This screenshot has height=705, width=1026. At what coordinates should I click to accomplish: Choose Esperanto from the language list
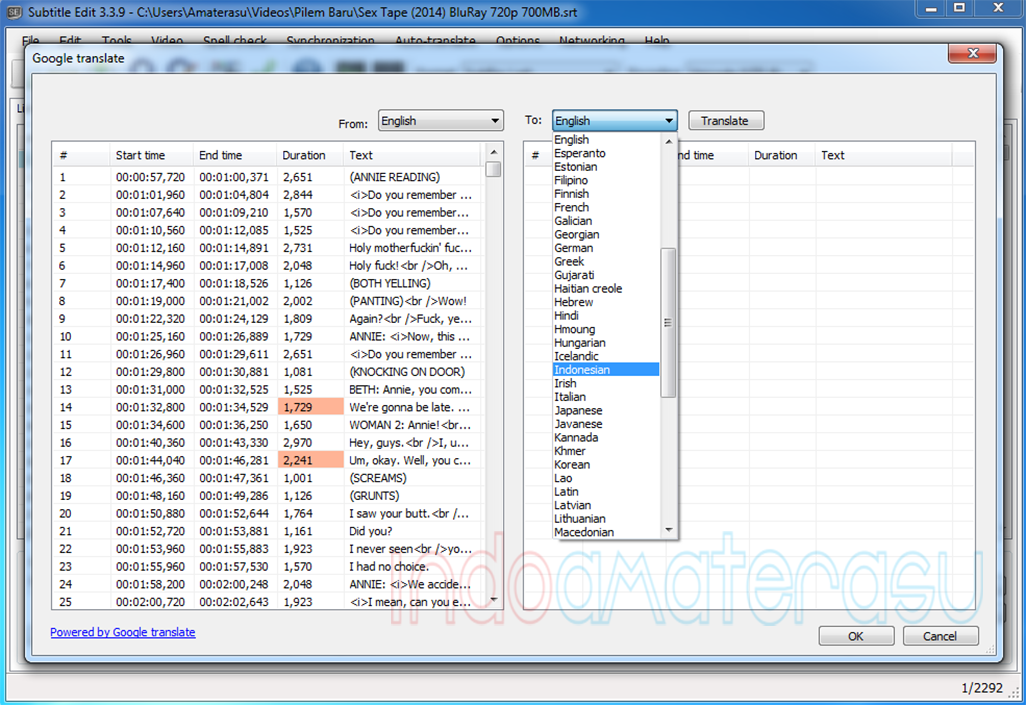606,153
